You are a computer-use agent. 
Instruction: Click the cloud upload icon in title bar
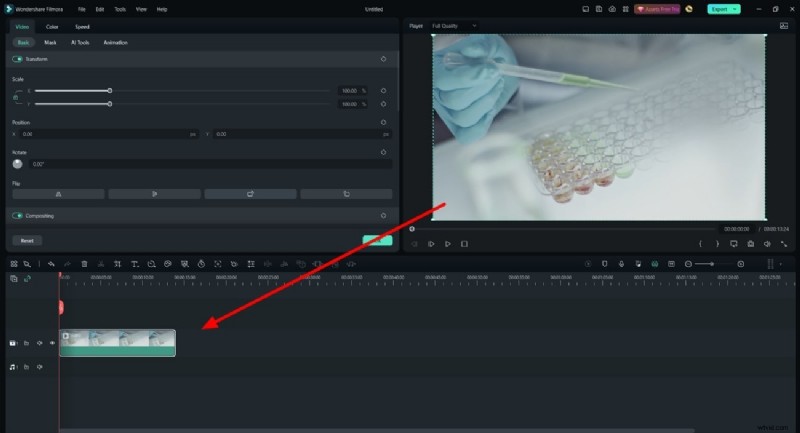point(612,9)
